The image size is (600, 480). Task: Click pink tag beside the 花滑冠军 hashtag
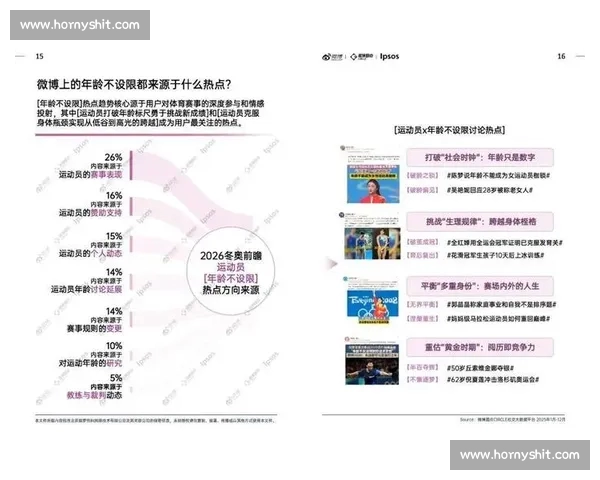[422, 255]
